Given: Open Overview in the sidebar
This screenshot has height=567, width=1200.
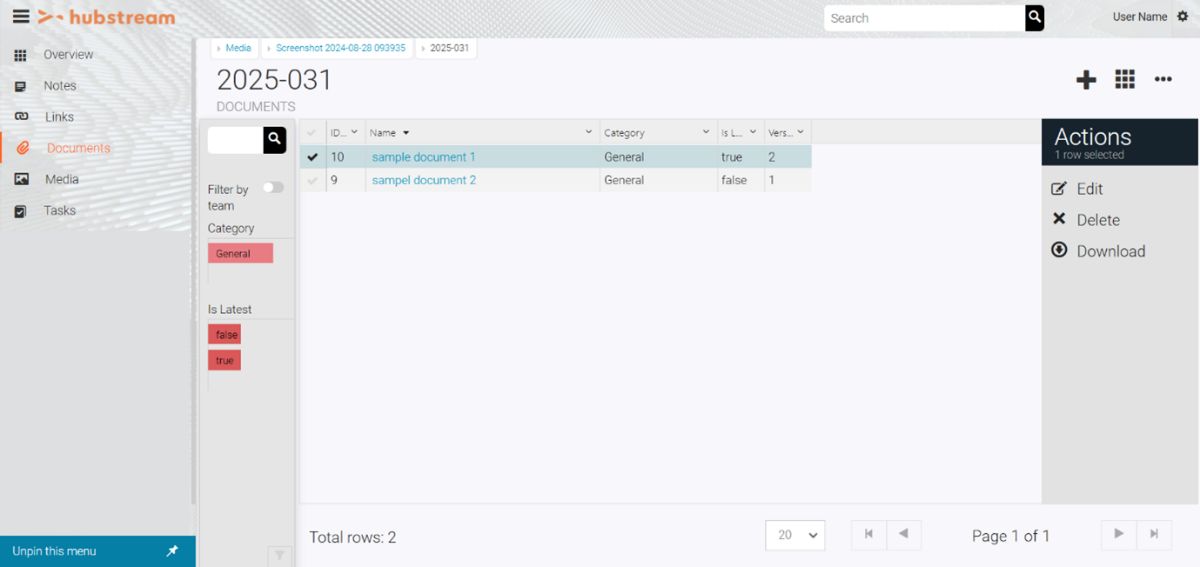Looking at the screenshot, I should (68, 55).
